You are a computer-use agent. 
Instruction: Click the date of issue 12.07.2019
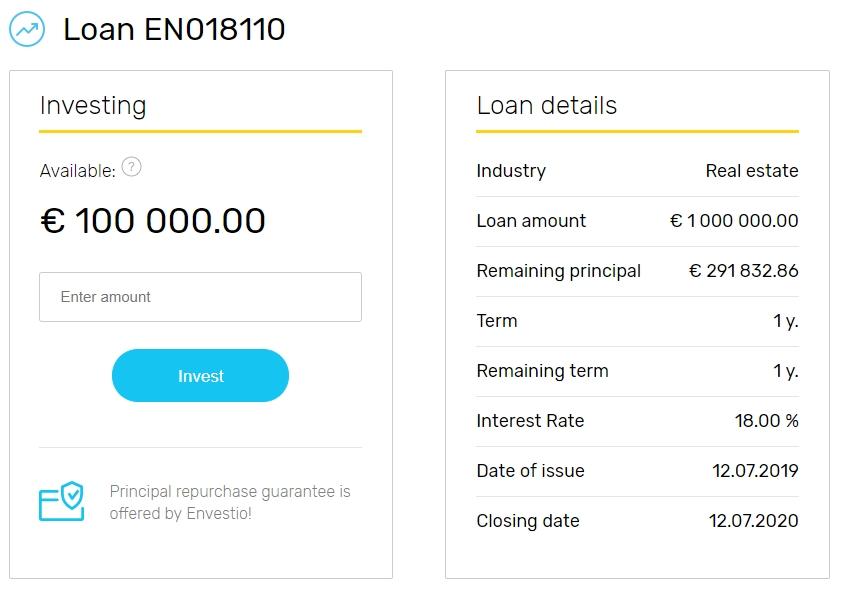click(754, 471)
